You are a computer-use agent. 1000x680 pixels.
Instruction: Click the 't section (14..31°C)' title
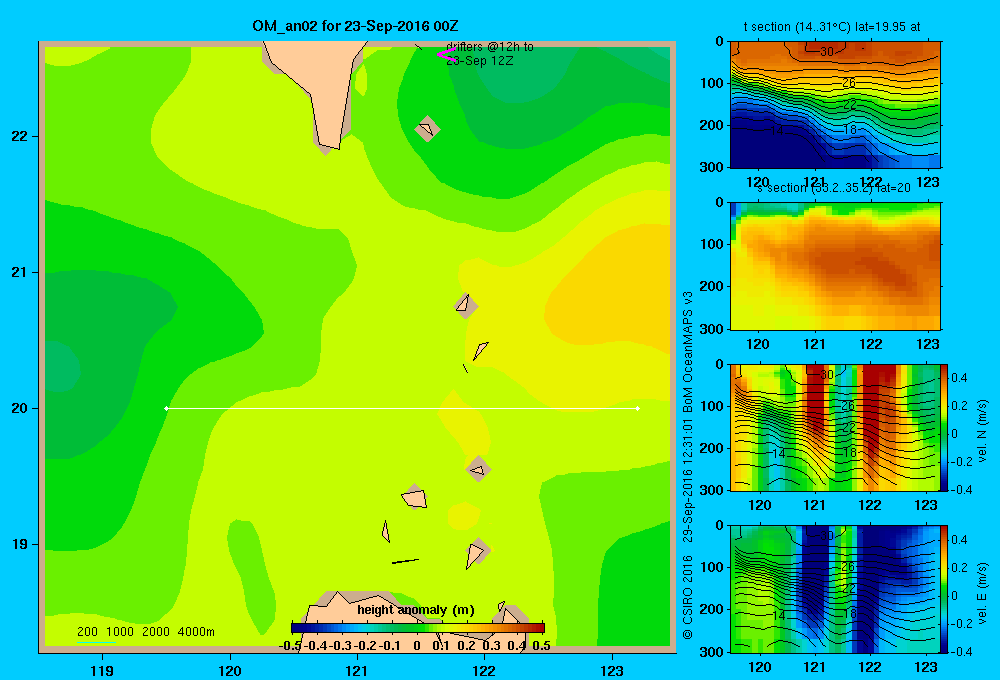pyautogui.click(x=797, y=27)
